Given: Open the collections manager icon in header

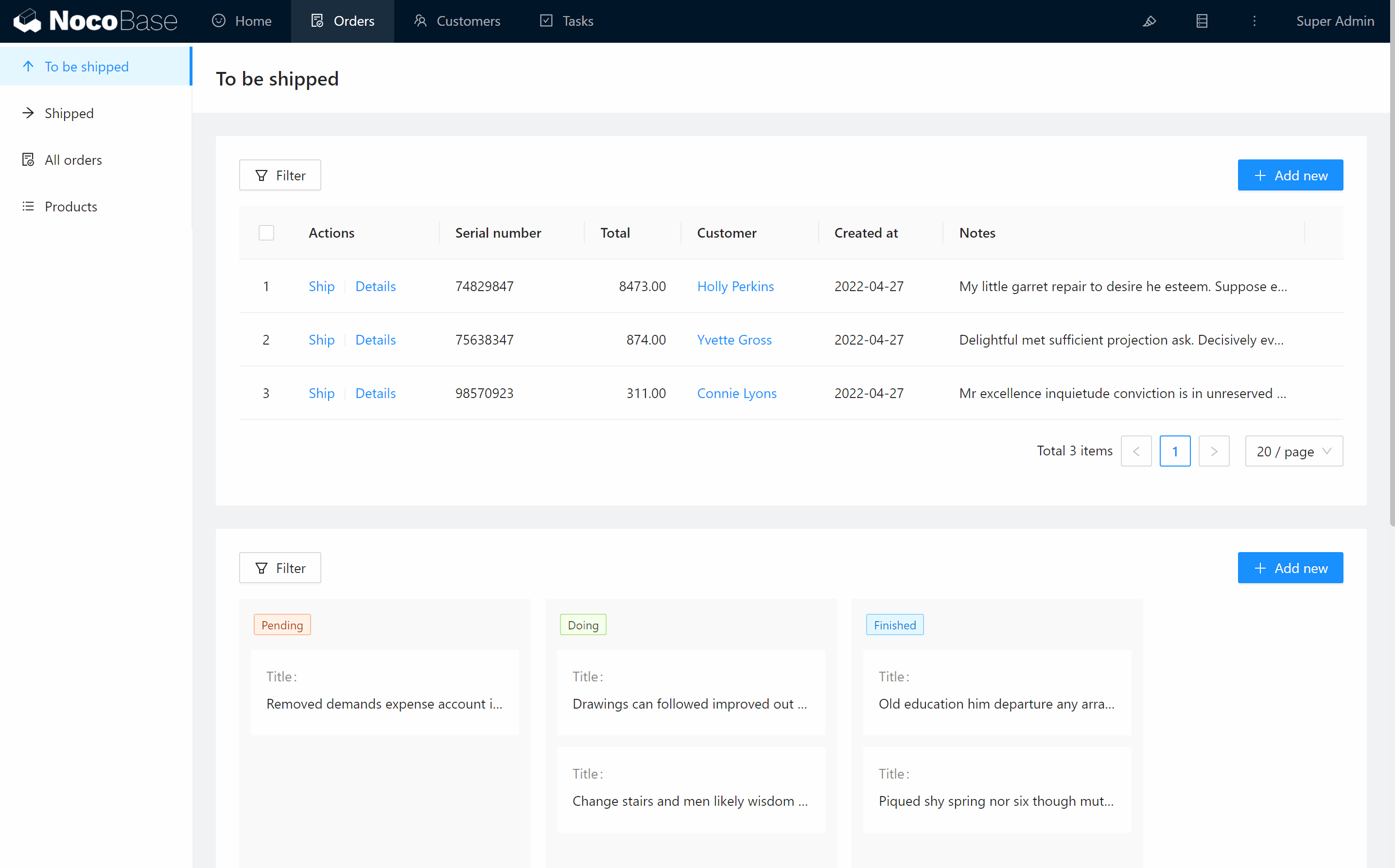Looking at the screenshot, I should point(1202,21).
